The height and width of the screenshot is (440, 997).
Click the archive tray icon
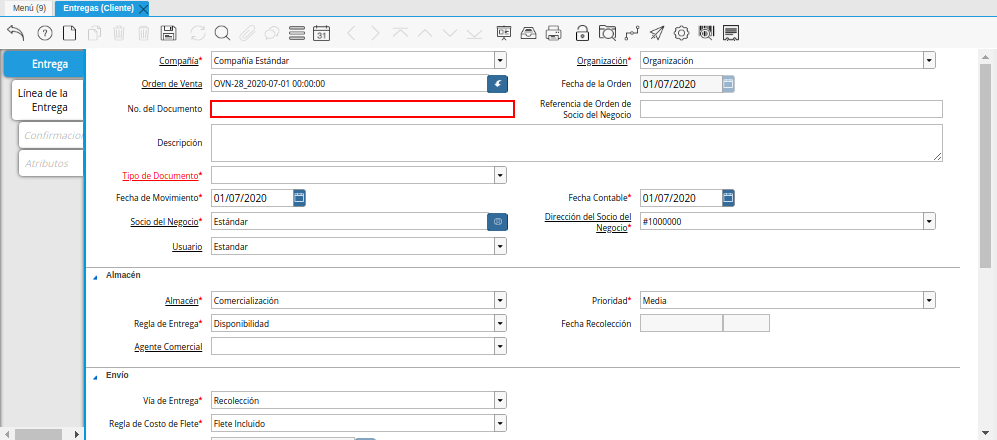[528, 33]
